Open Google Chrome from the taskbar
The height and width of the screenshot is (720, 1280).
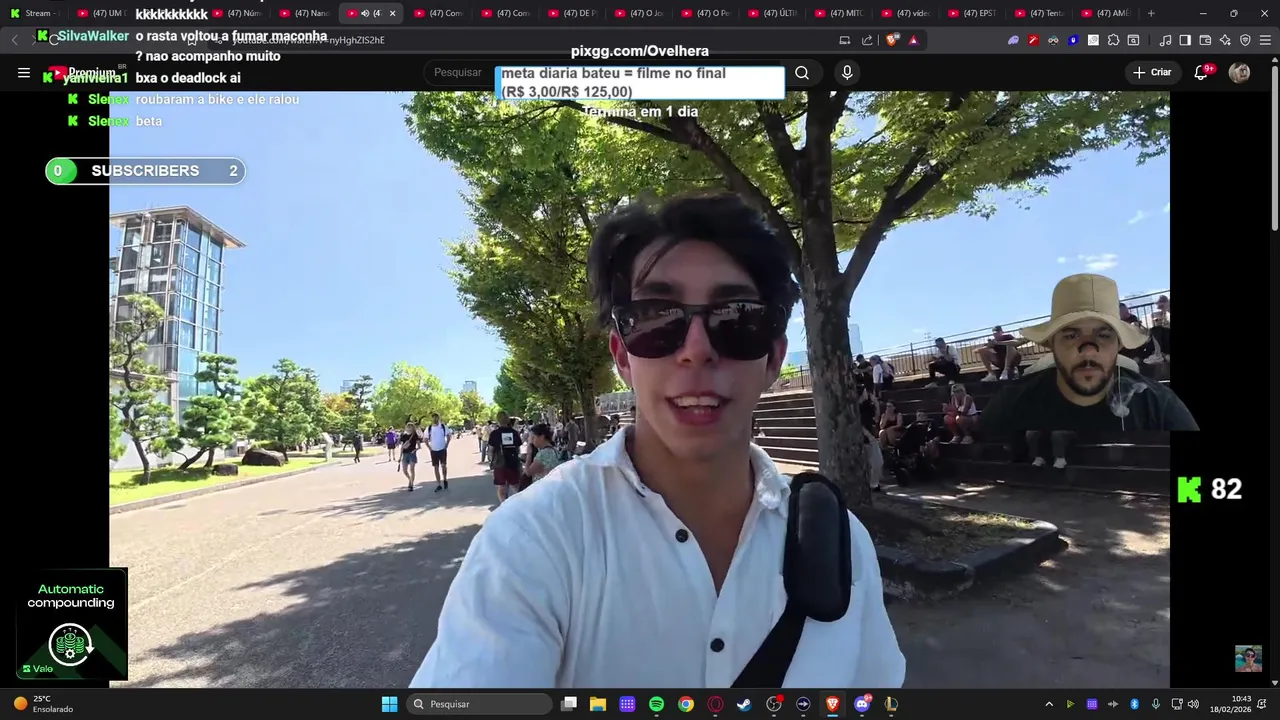point(685,704)
